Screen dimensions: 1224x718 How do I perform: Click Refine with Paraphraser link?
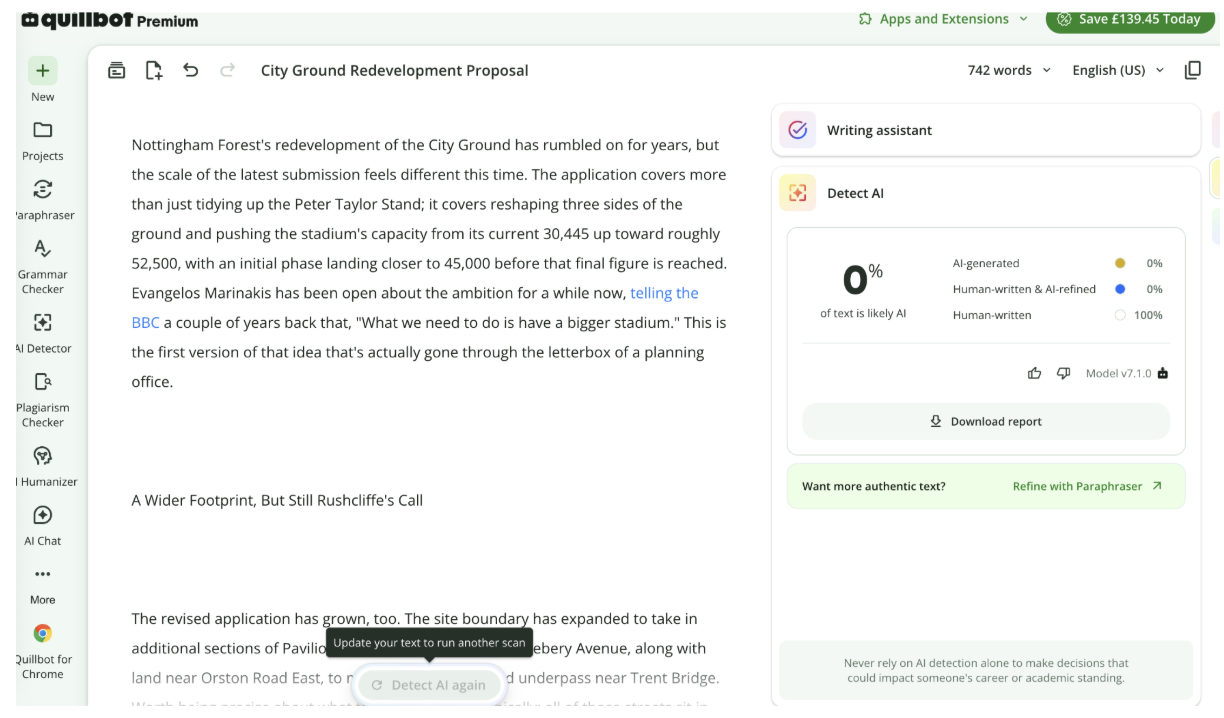point(1088,486)
